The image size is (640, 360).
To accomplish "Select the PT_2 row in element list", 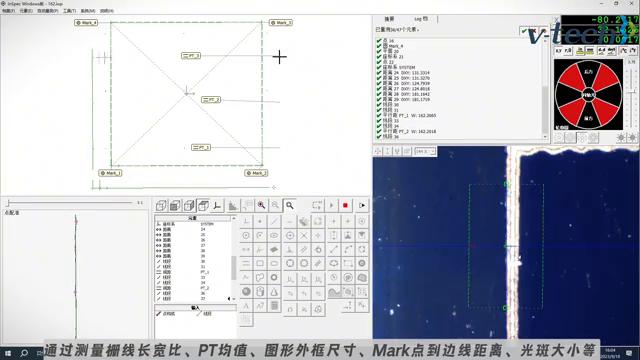I will (192, 288).
